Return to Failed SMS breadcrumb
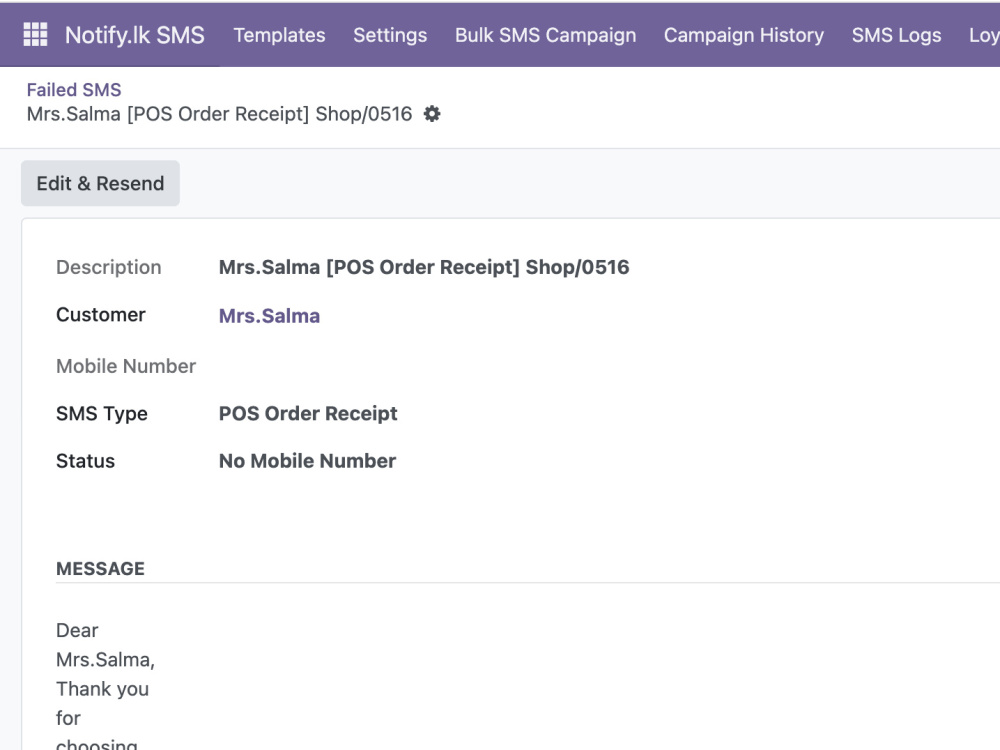Viewport: 1000px width, 750px height. point(74,90)
